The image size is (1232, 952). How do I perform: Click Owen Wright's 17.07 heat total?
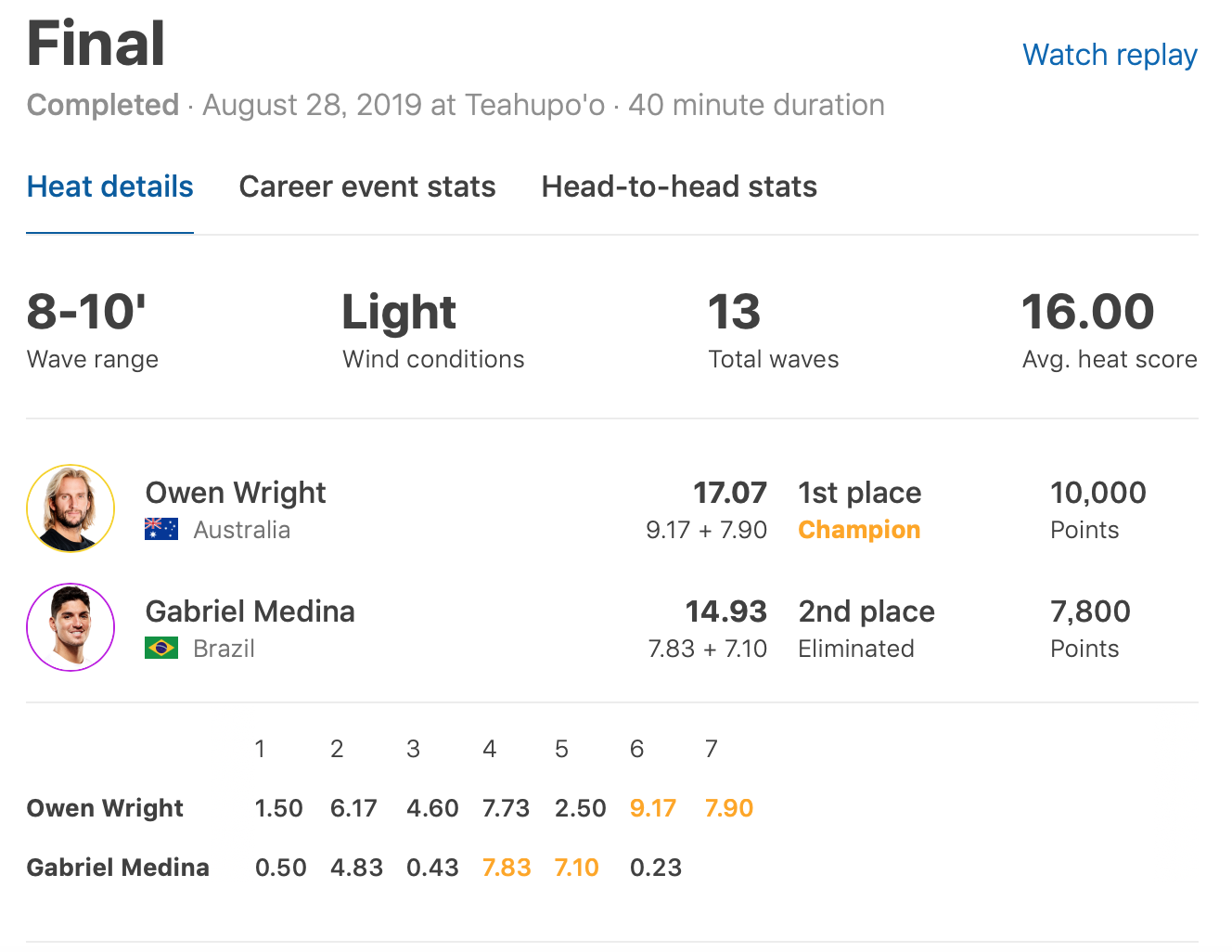[x=730, y=492]
